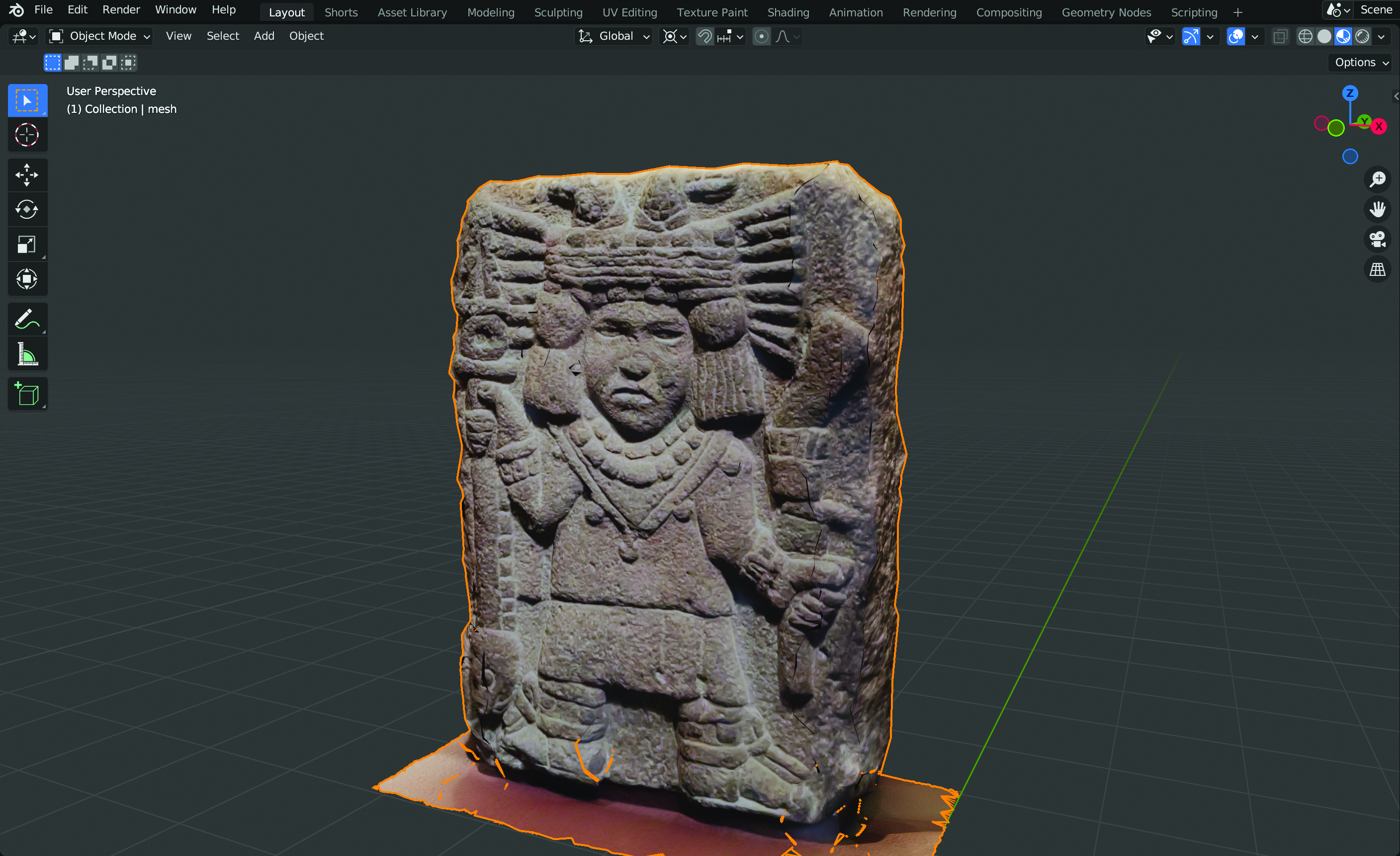This screenshot has height=856, width=1400.
Task: Choose intersect selection mode icon
Action: click(128, 63)
